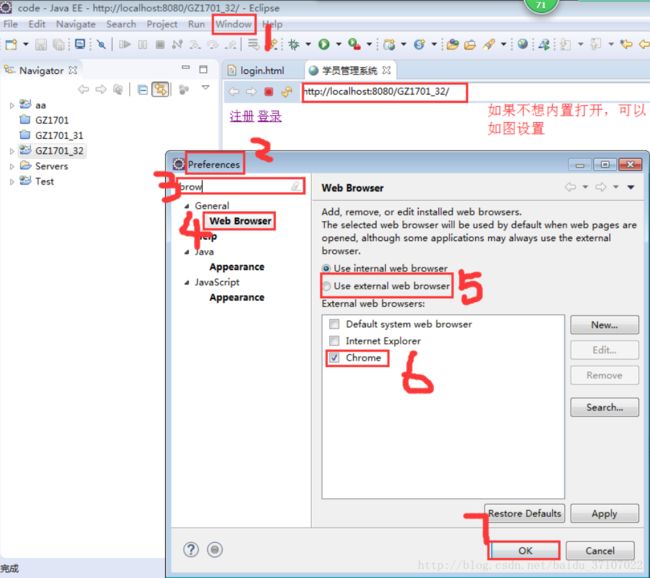The image size is (650, 578).
Task: Open the 注册 link
Action: [242, 117]
